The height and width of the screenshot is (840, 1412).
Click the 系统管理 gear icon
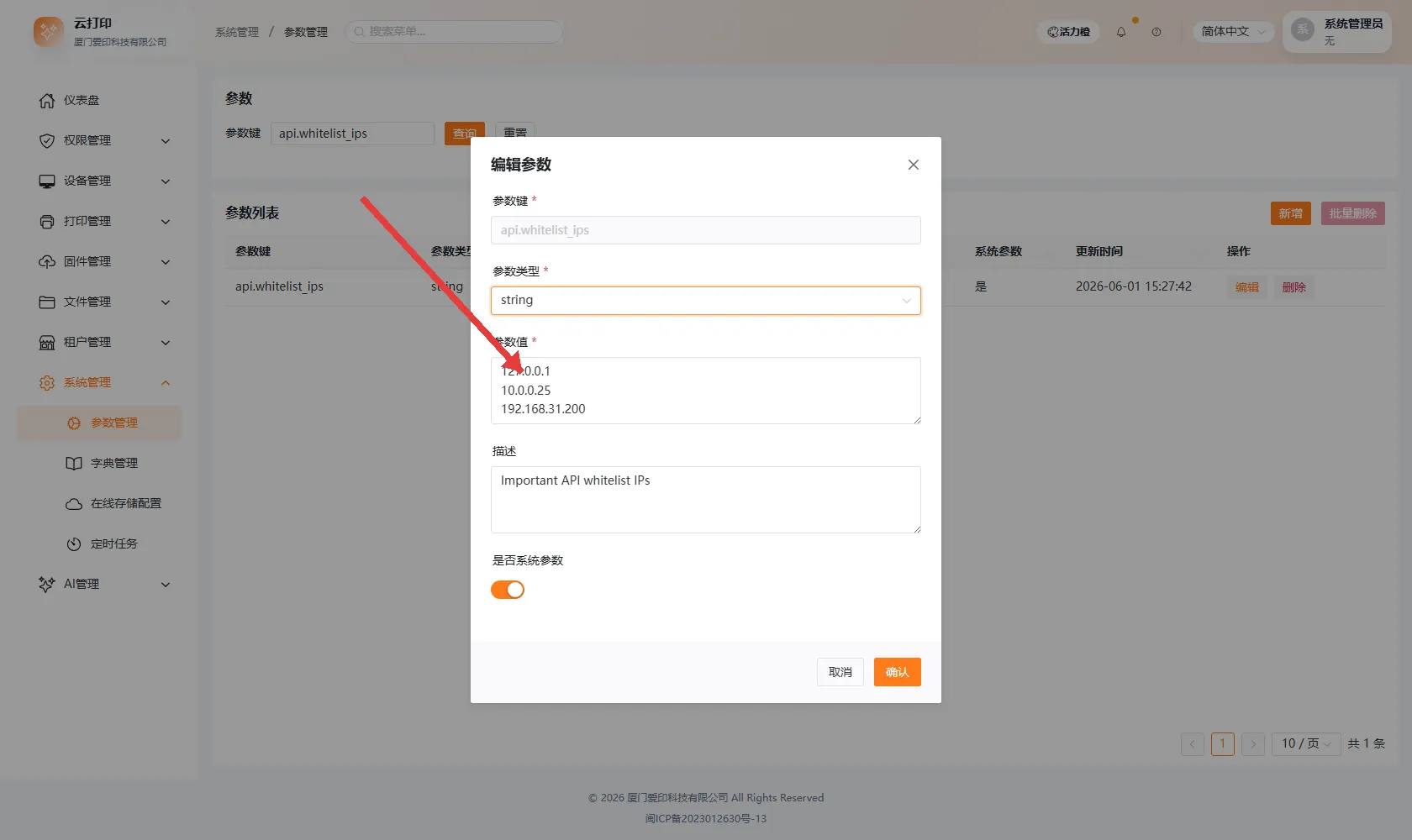pyautogui.click(x=47, y=383)
